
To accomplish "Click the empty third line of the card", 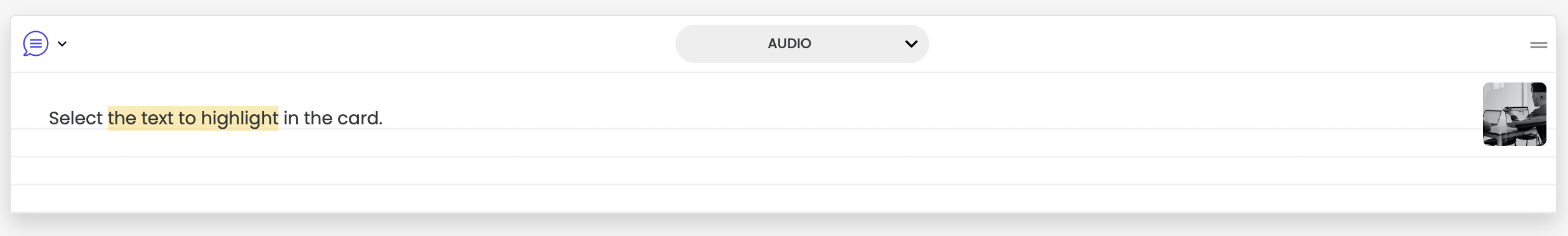I will (x=783, y=171).
